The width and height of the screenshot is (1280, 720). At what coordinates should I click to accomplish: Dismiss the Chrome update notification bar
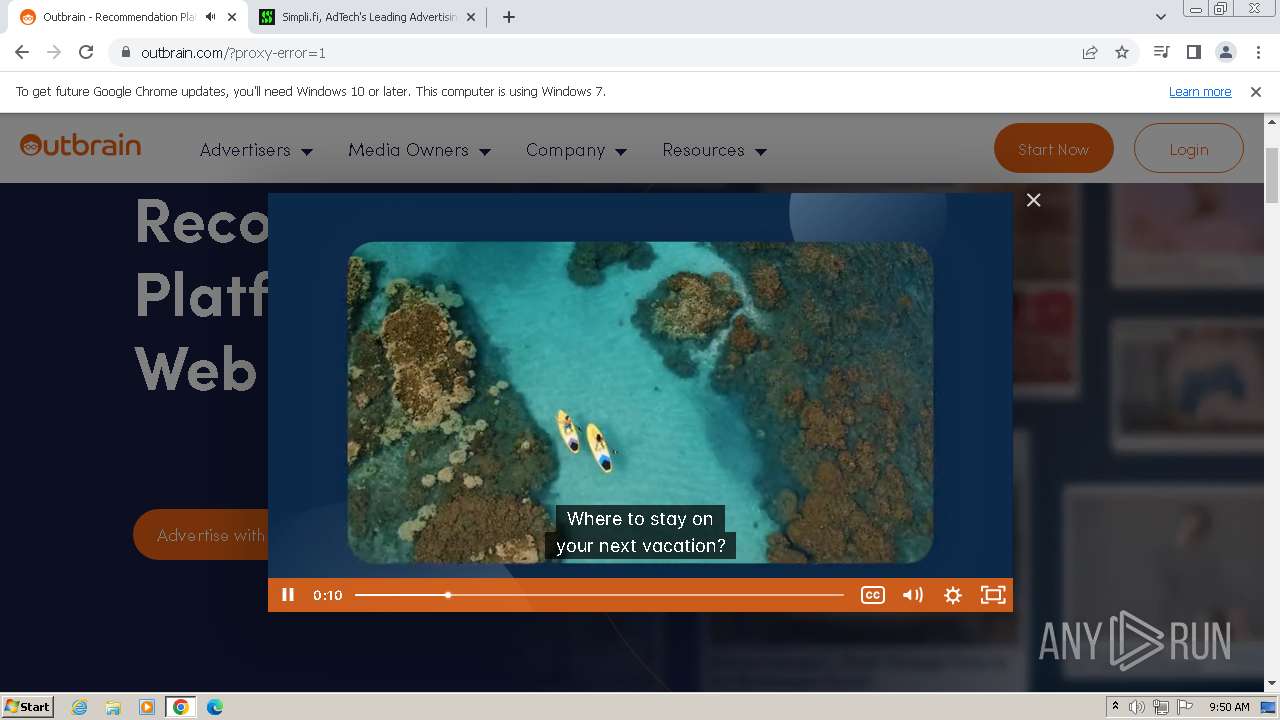(1256, 91)
